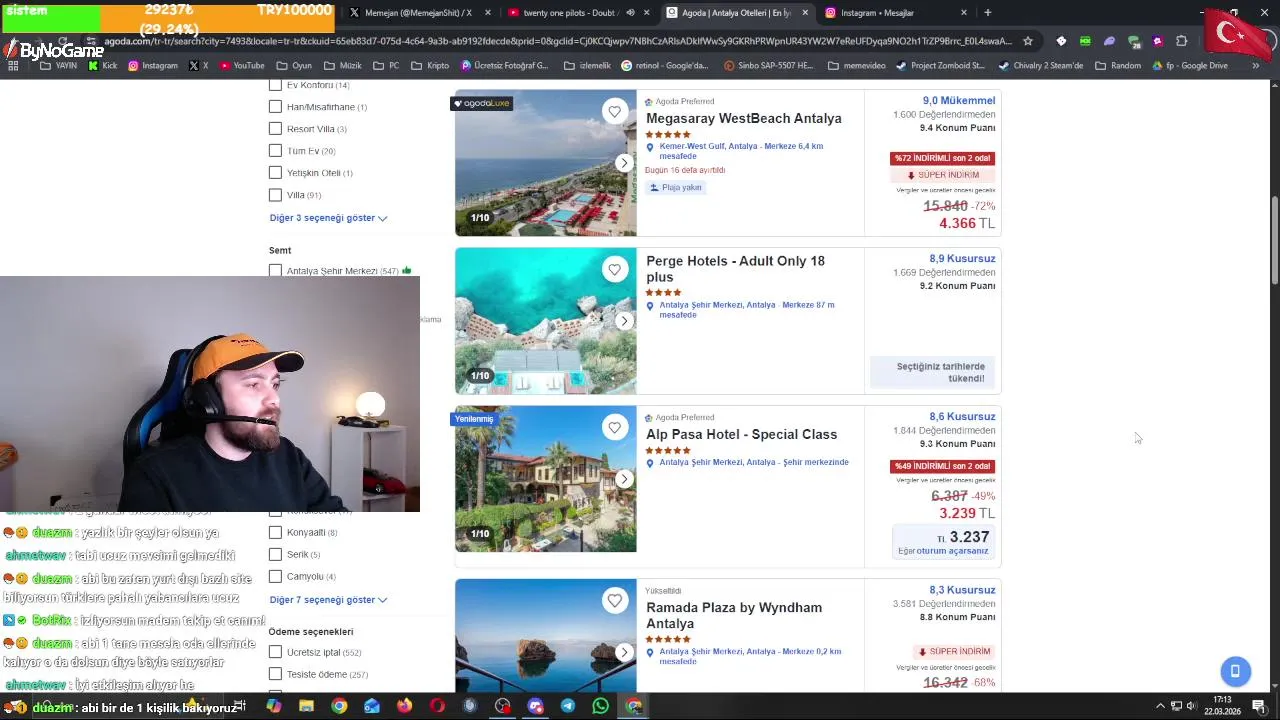Open the Kripto bookmark folder
The image size is (1280, 720).
tap(430, 66)
